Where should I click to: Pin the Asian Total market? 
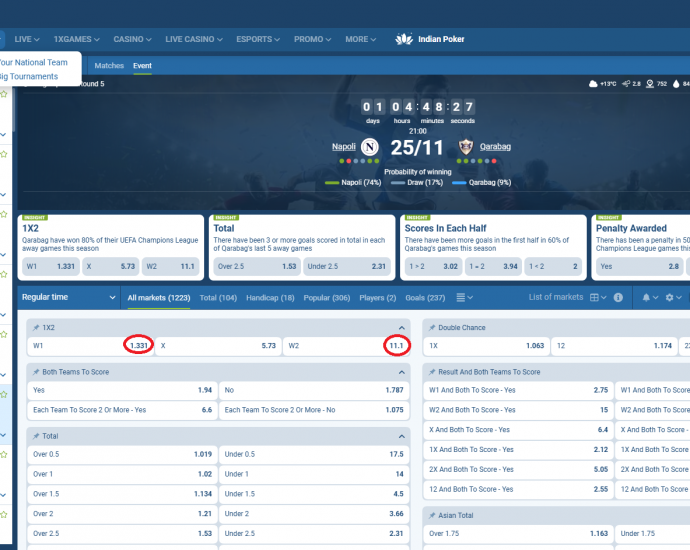432,515
